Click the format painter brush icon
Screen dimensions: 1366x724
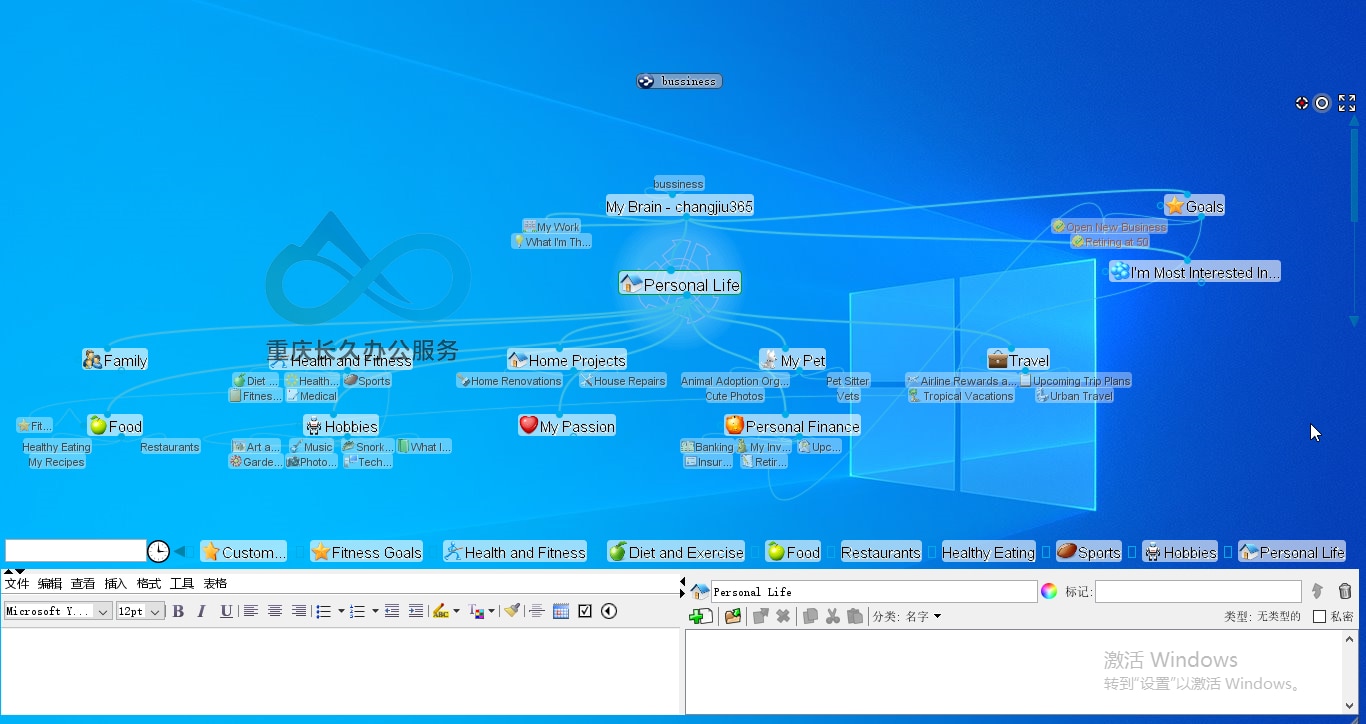coord(512,611)
